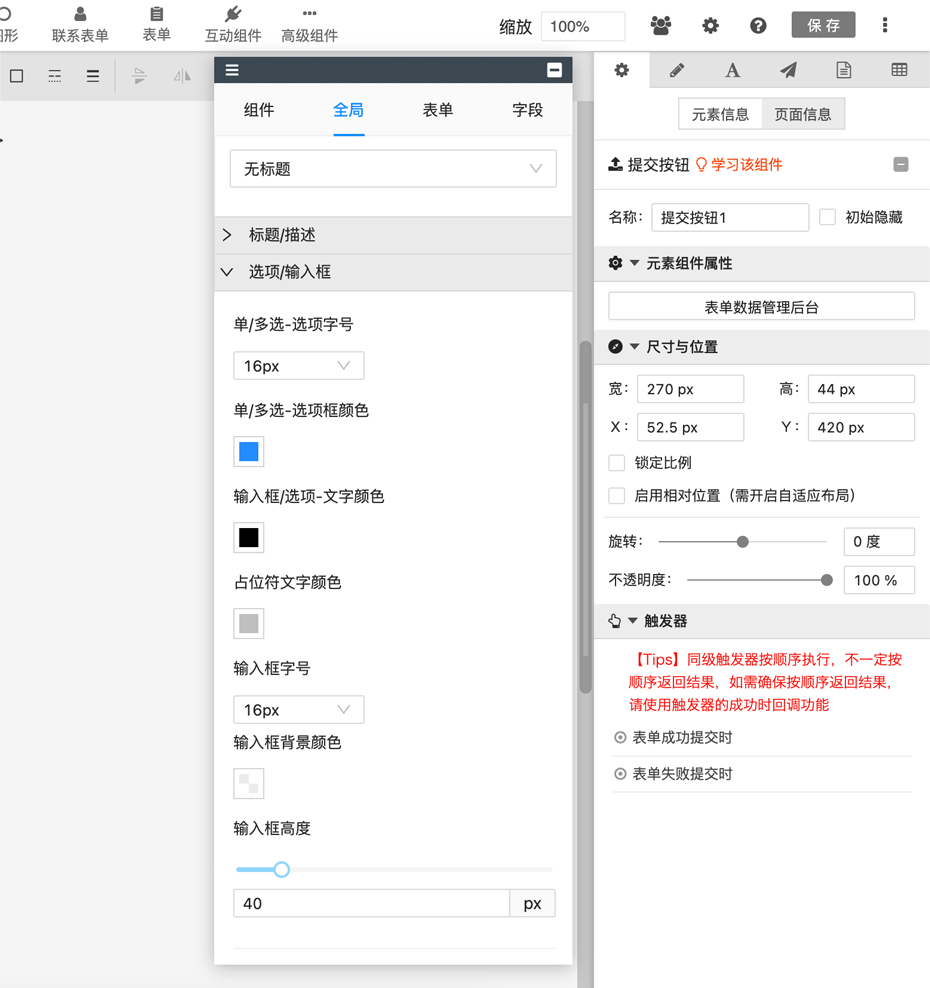Open 表单数据管理后台 button
The height and width of the screenshot is (988, 930).
pos(761,307)
